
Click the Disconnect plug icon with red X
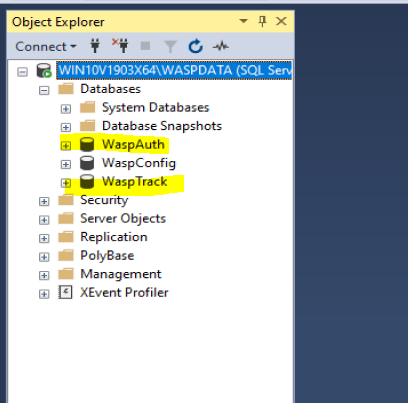point(120,46)
